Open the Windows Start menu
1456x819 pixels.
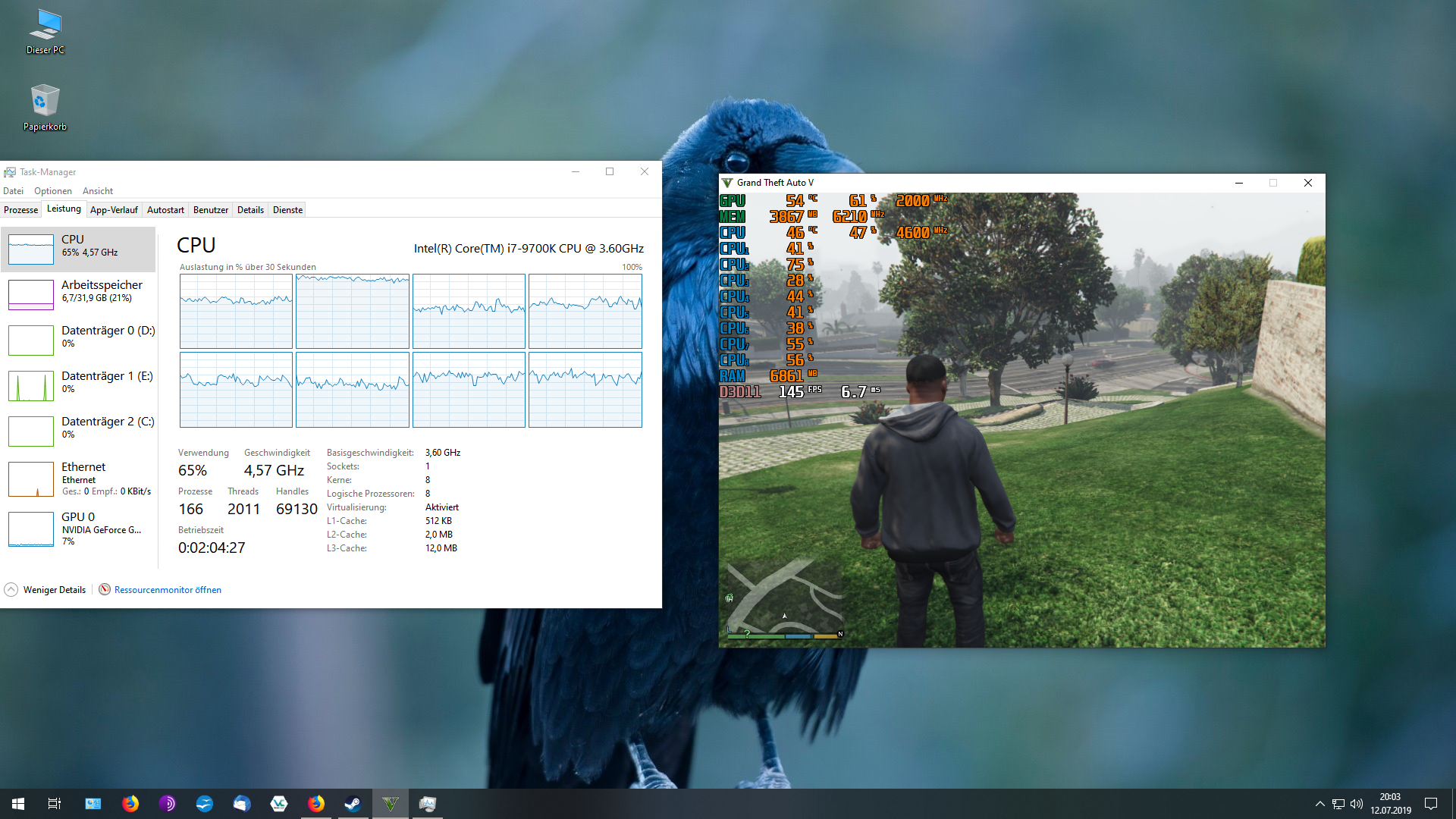click(18, 804)
